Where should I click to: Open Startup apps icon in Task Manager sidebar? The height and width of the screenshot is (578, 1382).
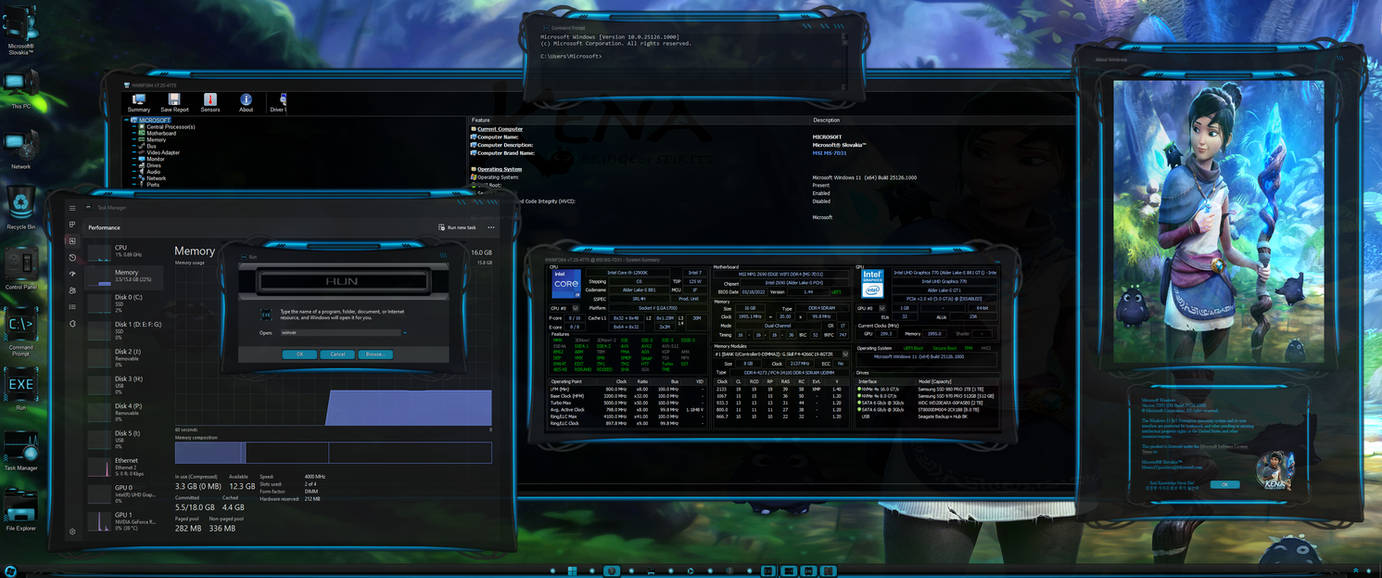tap(72, 274)
